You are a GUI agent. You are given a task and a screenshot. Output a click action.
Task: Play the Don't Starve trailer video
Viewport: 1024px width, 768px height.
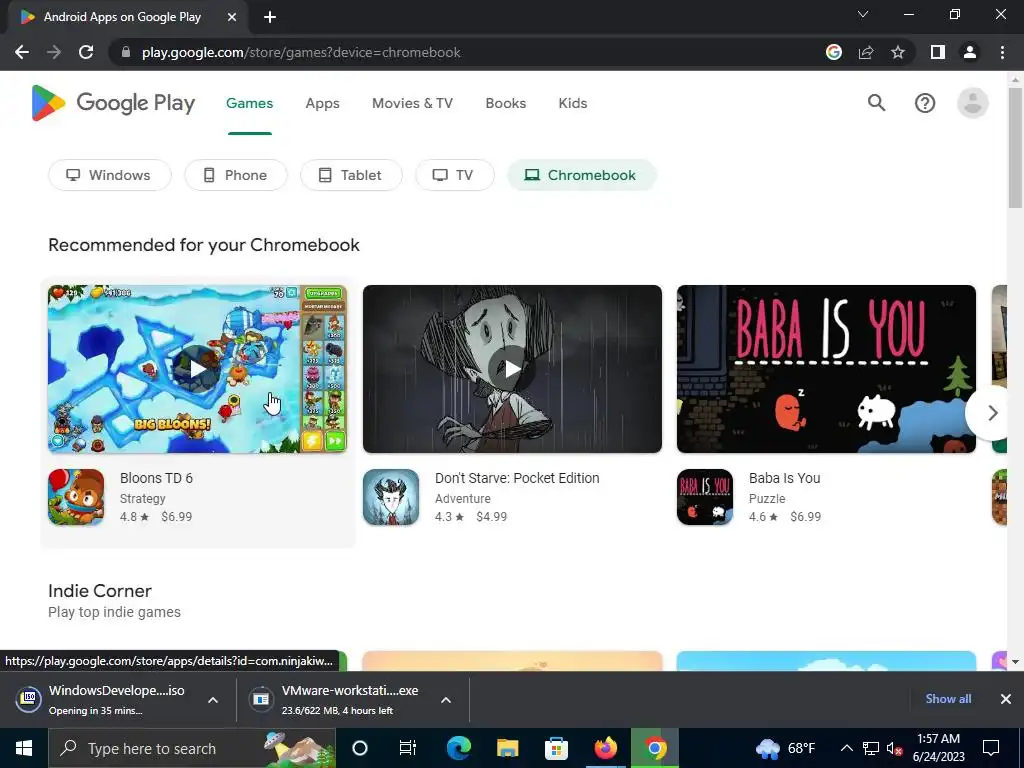pyautogui.click(x=512, y=369)
